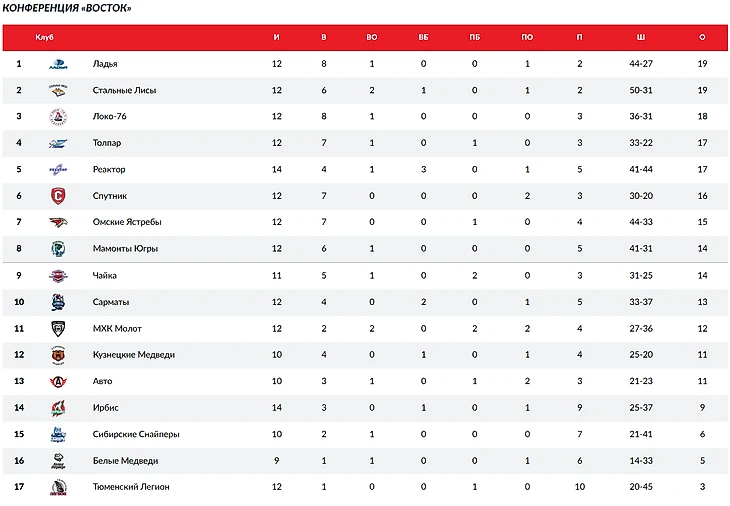The height and width of the screenshot is (506, 730).
Task: Open Сибирские Снайперы team page
Action: (x=135, y=434)
